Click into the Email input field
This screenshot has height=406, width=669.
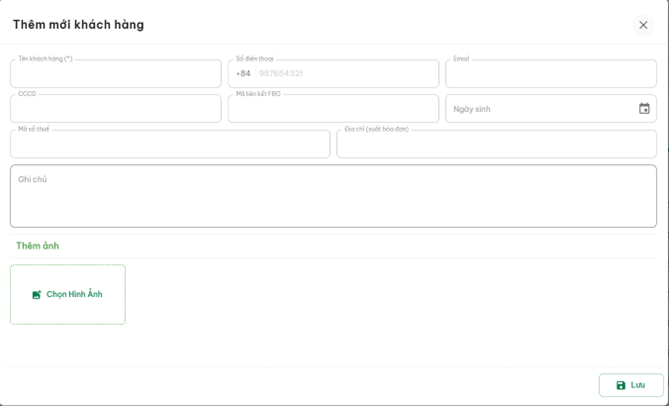550,75
